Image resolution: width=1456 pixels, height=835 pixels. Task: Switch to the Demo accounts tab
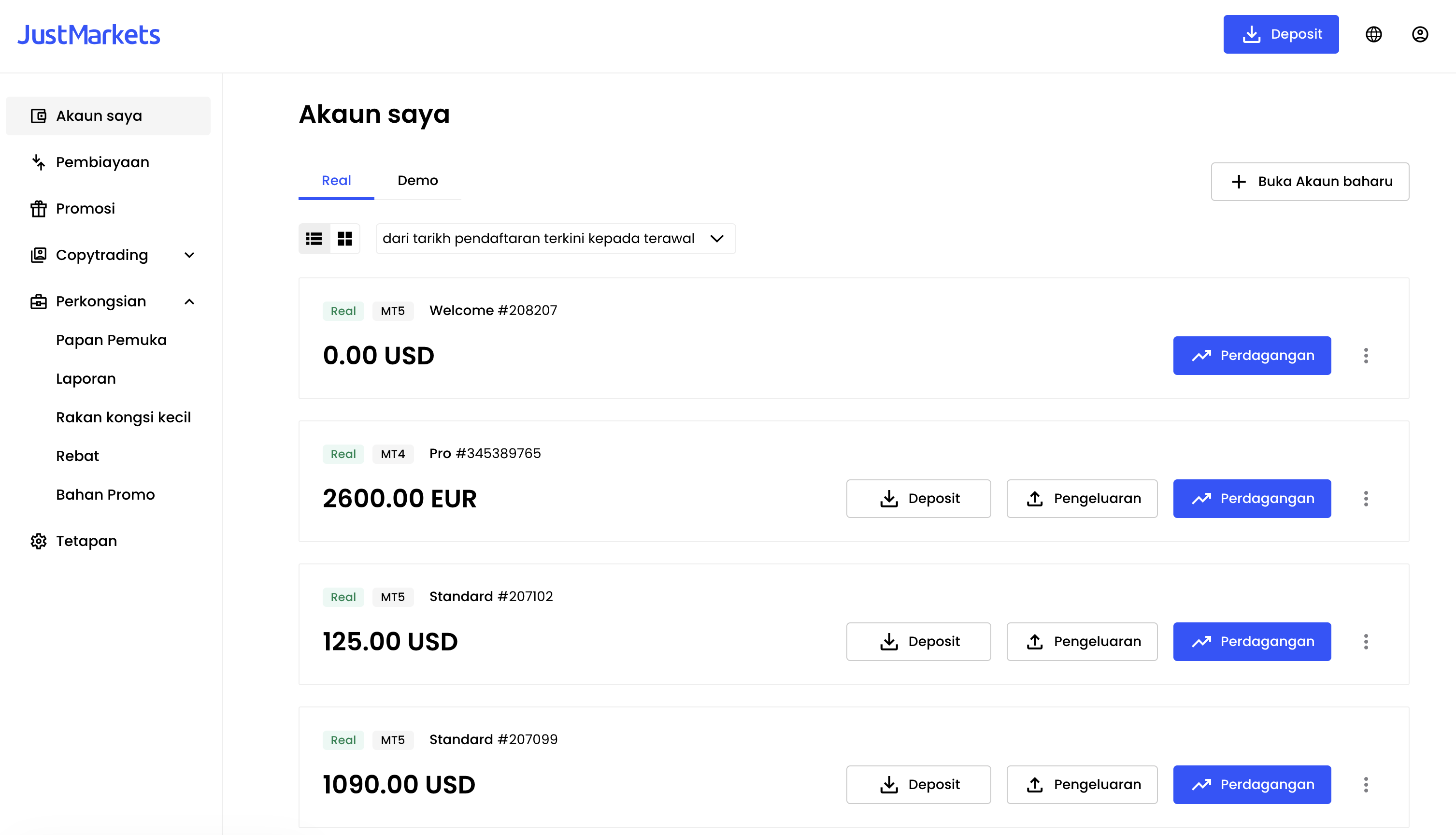pos(418,181)
